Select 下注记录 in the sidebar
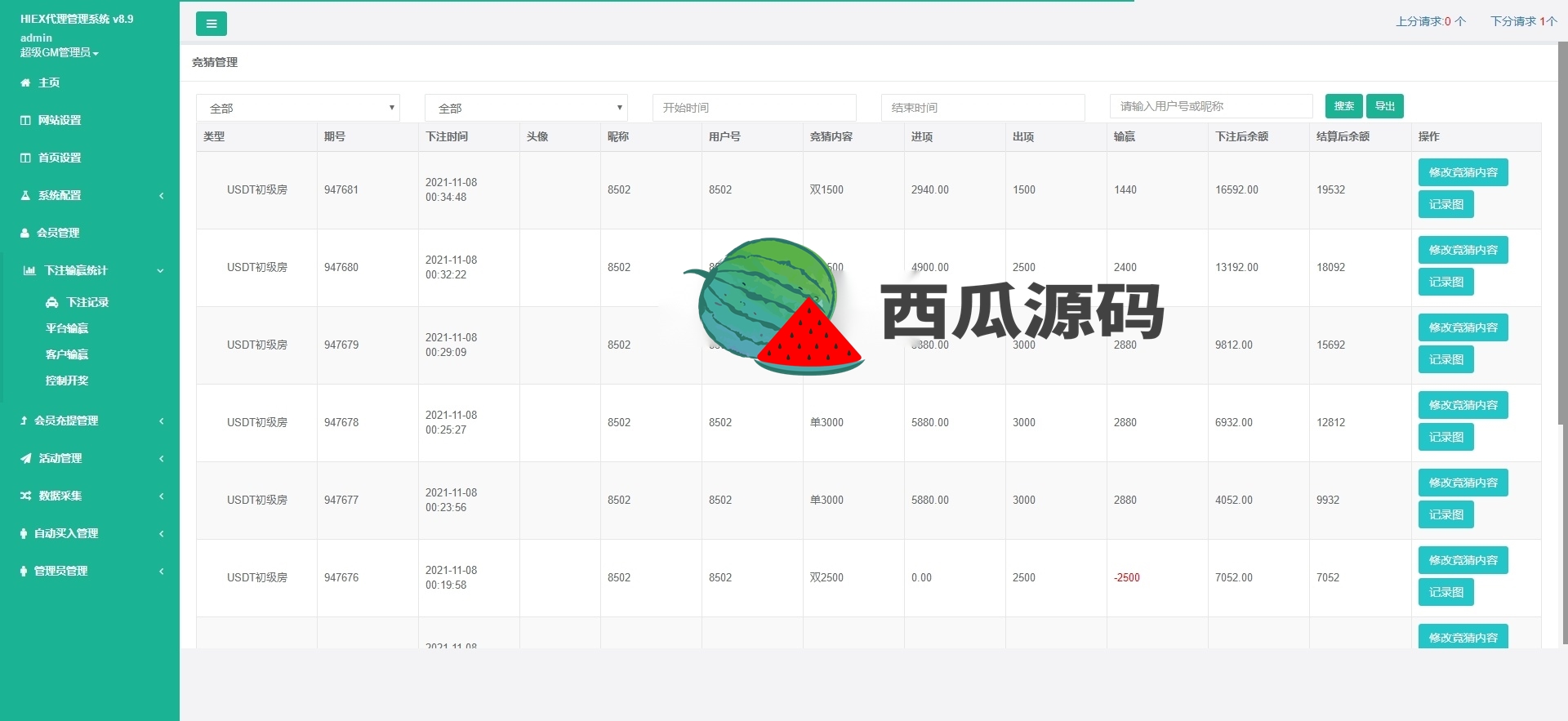The image size is (1568, 721). [x=87, y=302]
